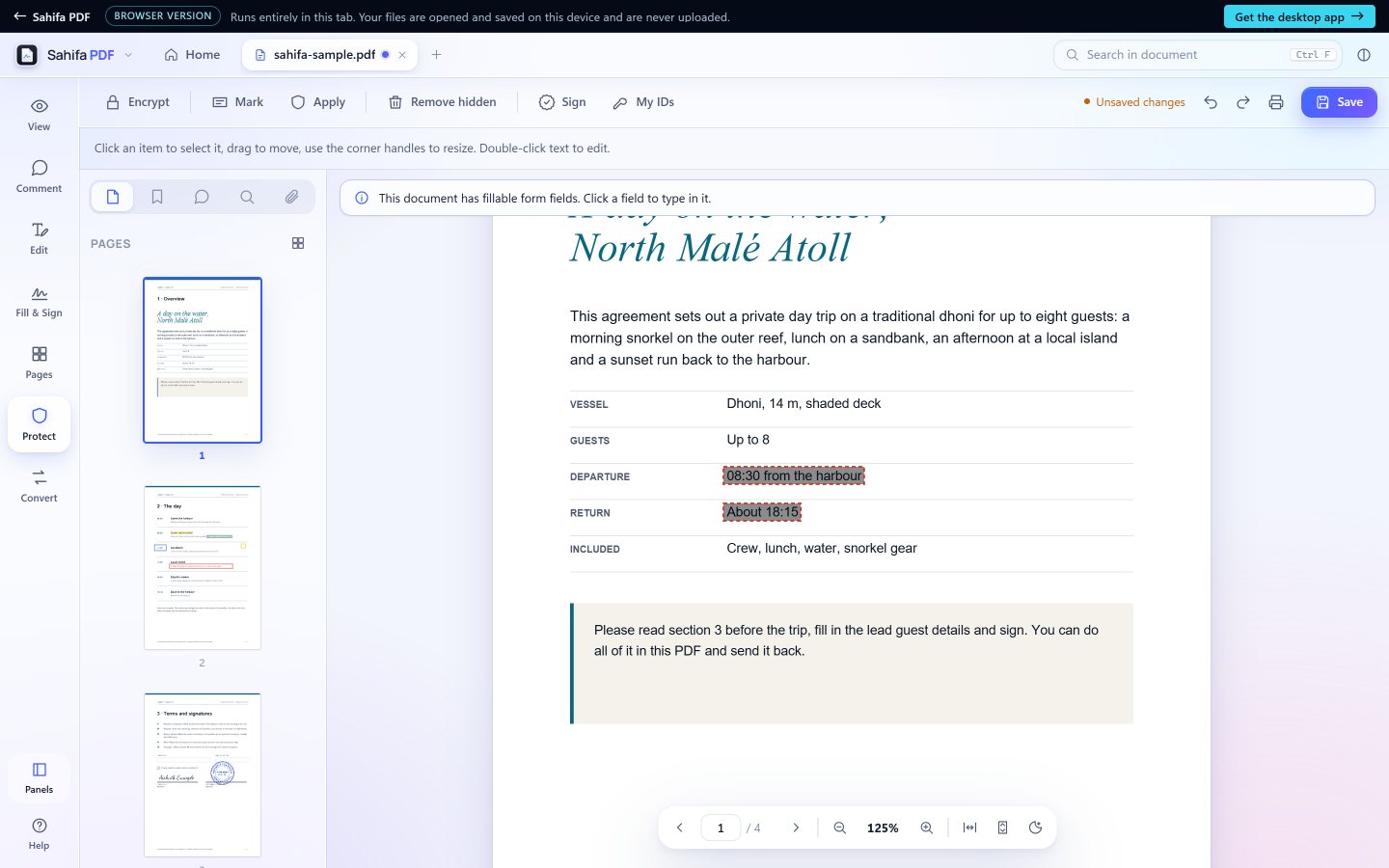Open My IDs
This screenshot has width=1389, height=868.
coord(643,102)
